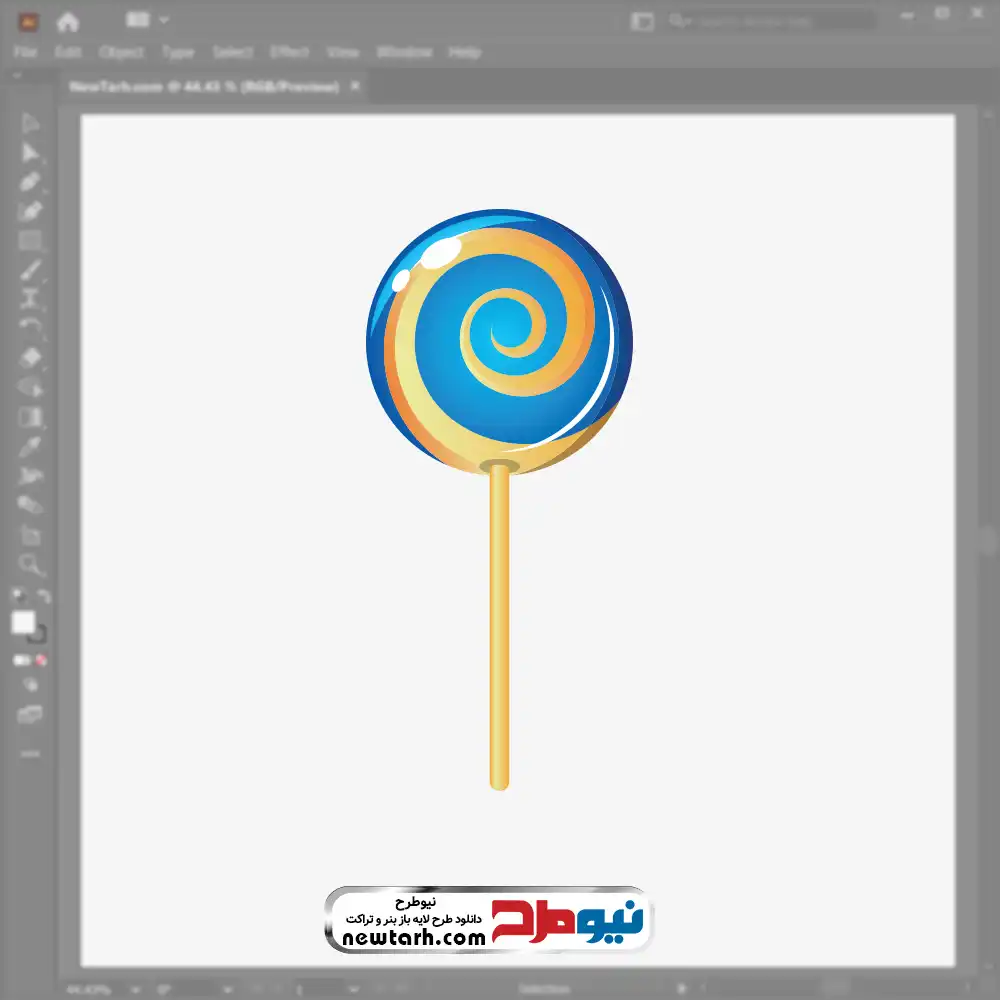1000x1000 pixels.
Task: Go to the Home screen icon
Action: coord(68,21)
